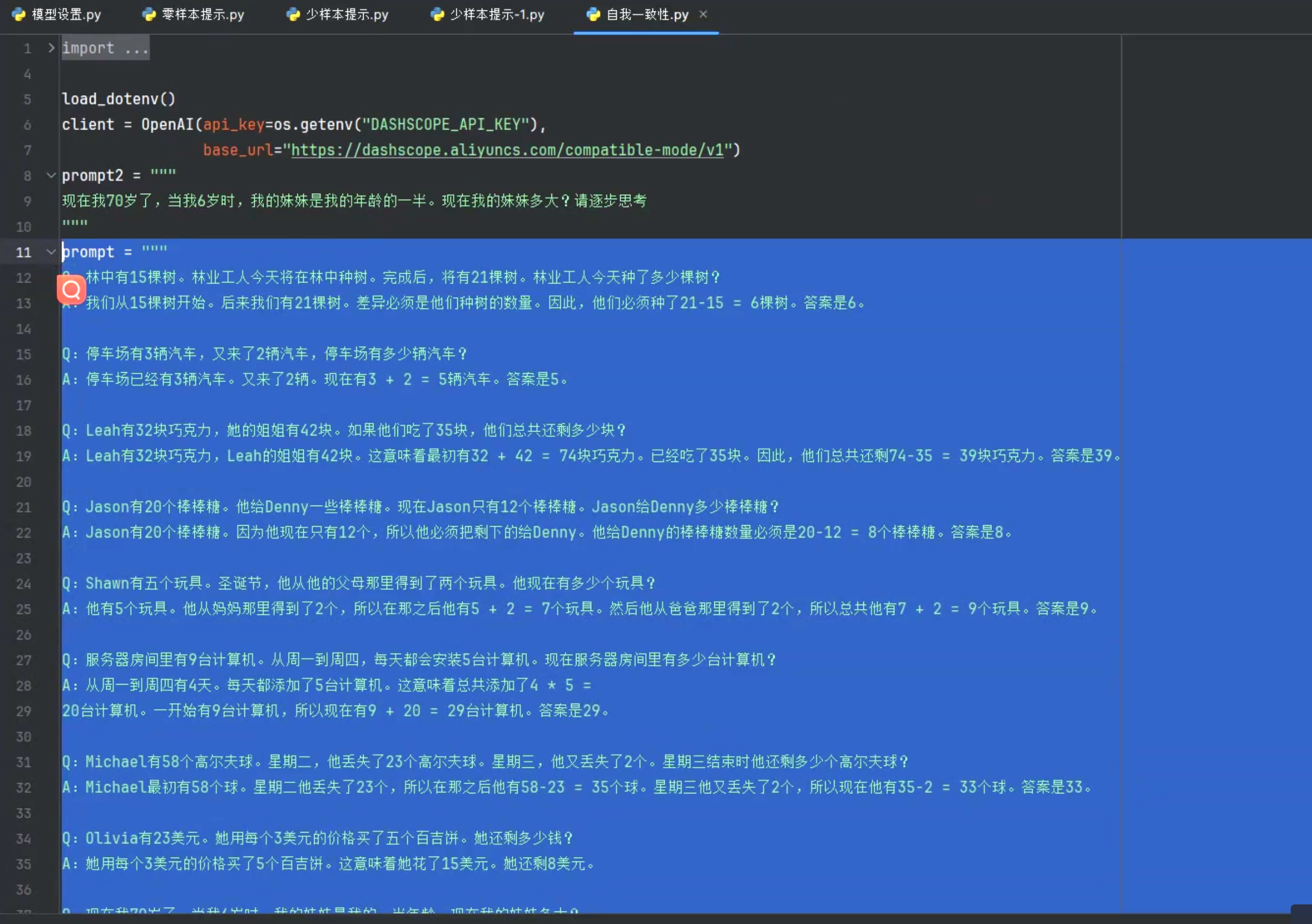Open the 少样本提示.py tab
1312x924 pixels.
pyautogui.click(x=347, y=14)
